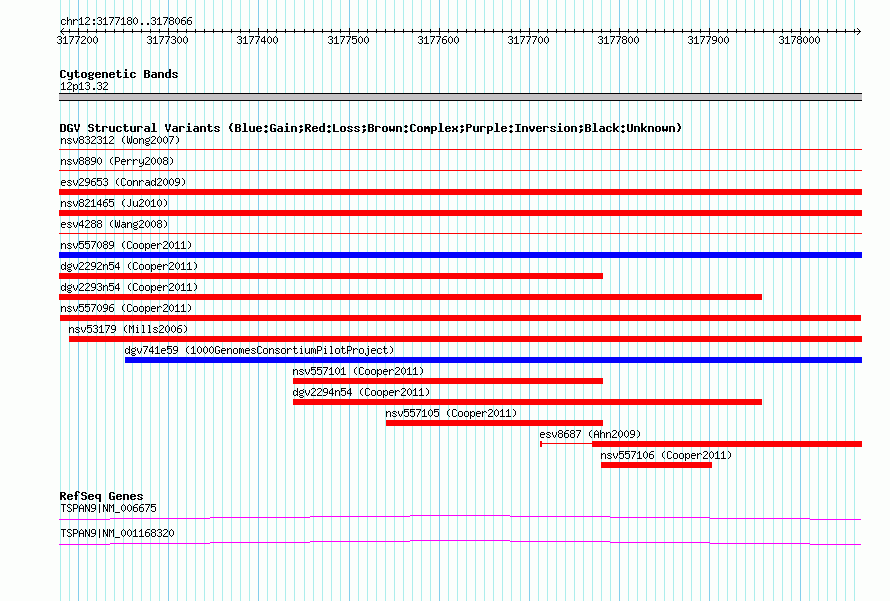Click ruler position 3177800
Viewport: 890px width, 601px height.
click(618, 40)
